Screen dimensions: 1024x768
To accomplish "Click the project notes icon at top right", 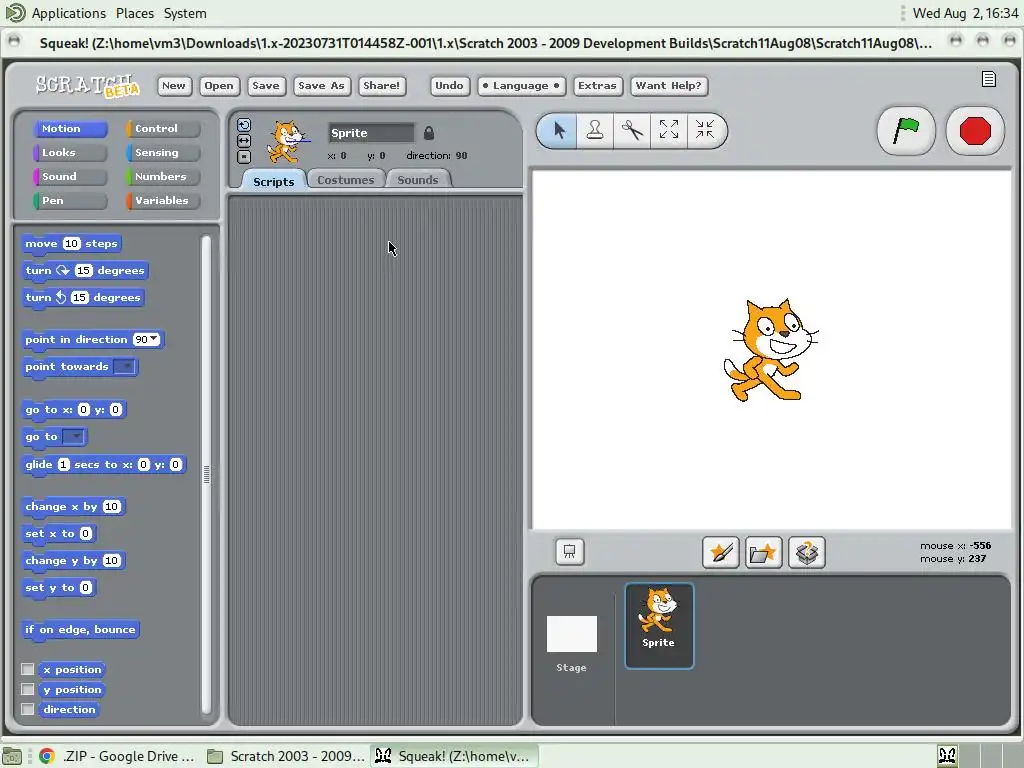I will click(989, 79).
